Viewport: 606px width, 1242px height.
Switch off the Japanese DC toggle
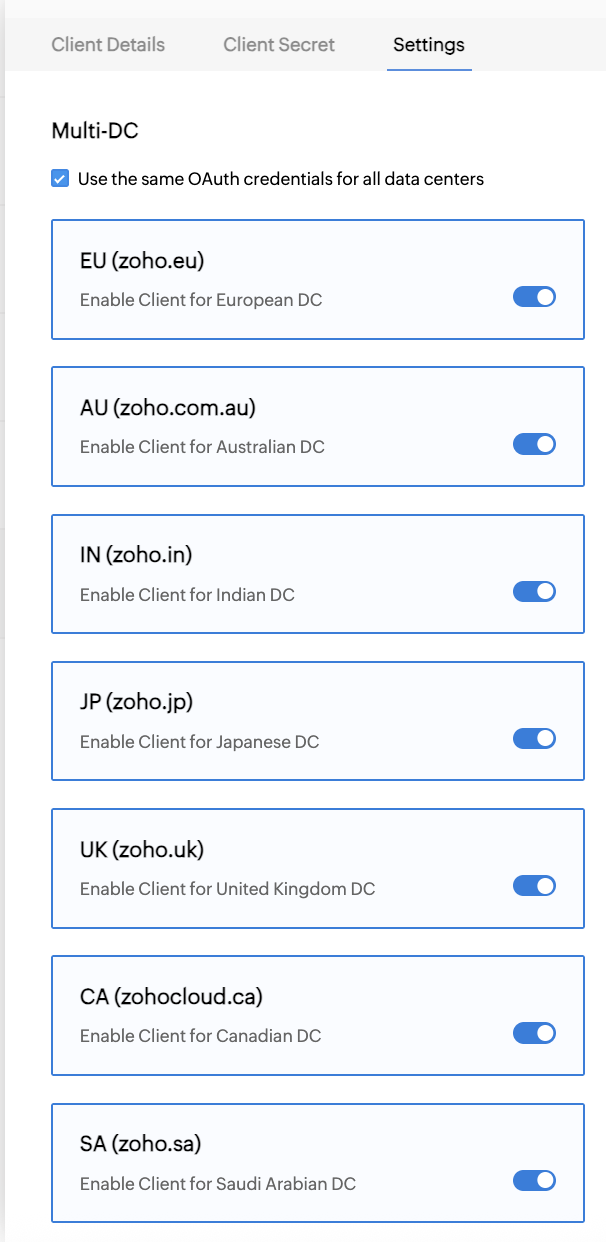point(534,738)
